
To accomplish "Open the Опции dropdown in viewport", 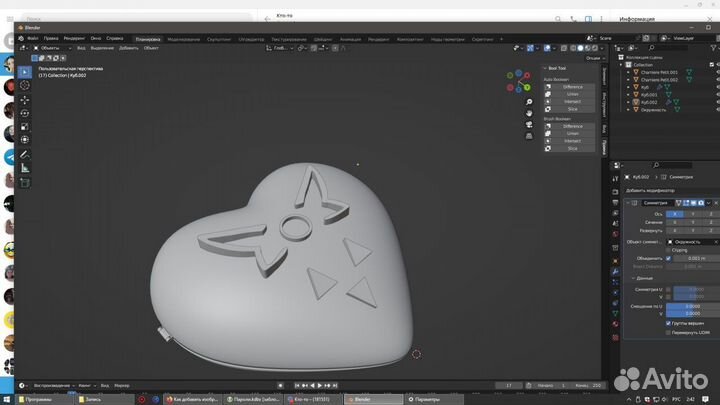I will click(x=595, y=58).
